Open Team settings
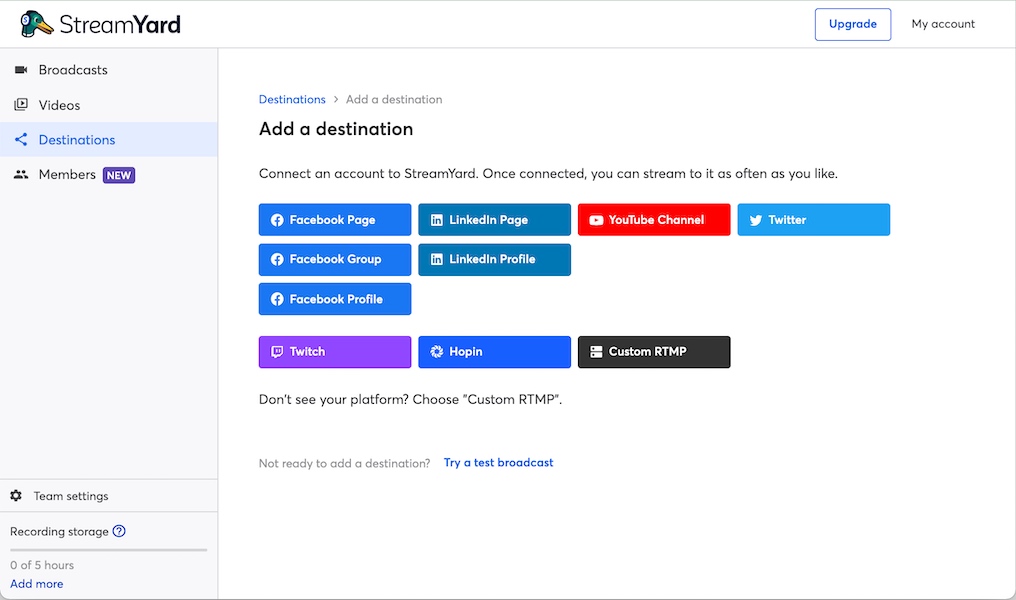The height and width of the screenshot is (600, 1016). (109, 496)
